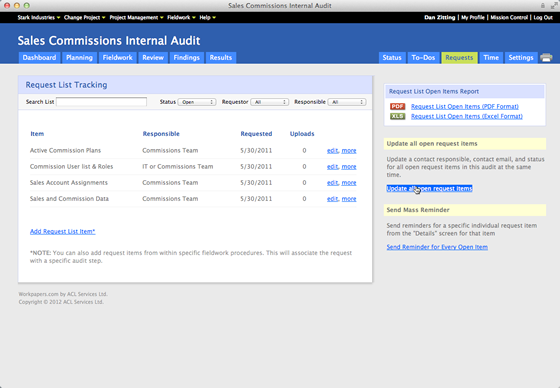The image size is (560, 388).
Task: Switch to the Planning tab
Action: pos(79,58)
